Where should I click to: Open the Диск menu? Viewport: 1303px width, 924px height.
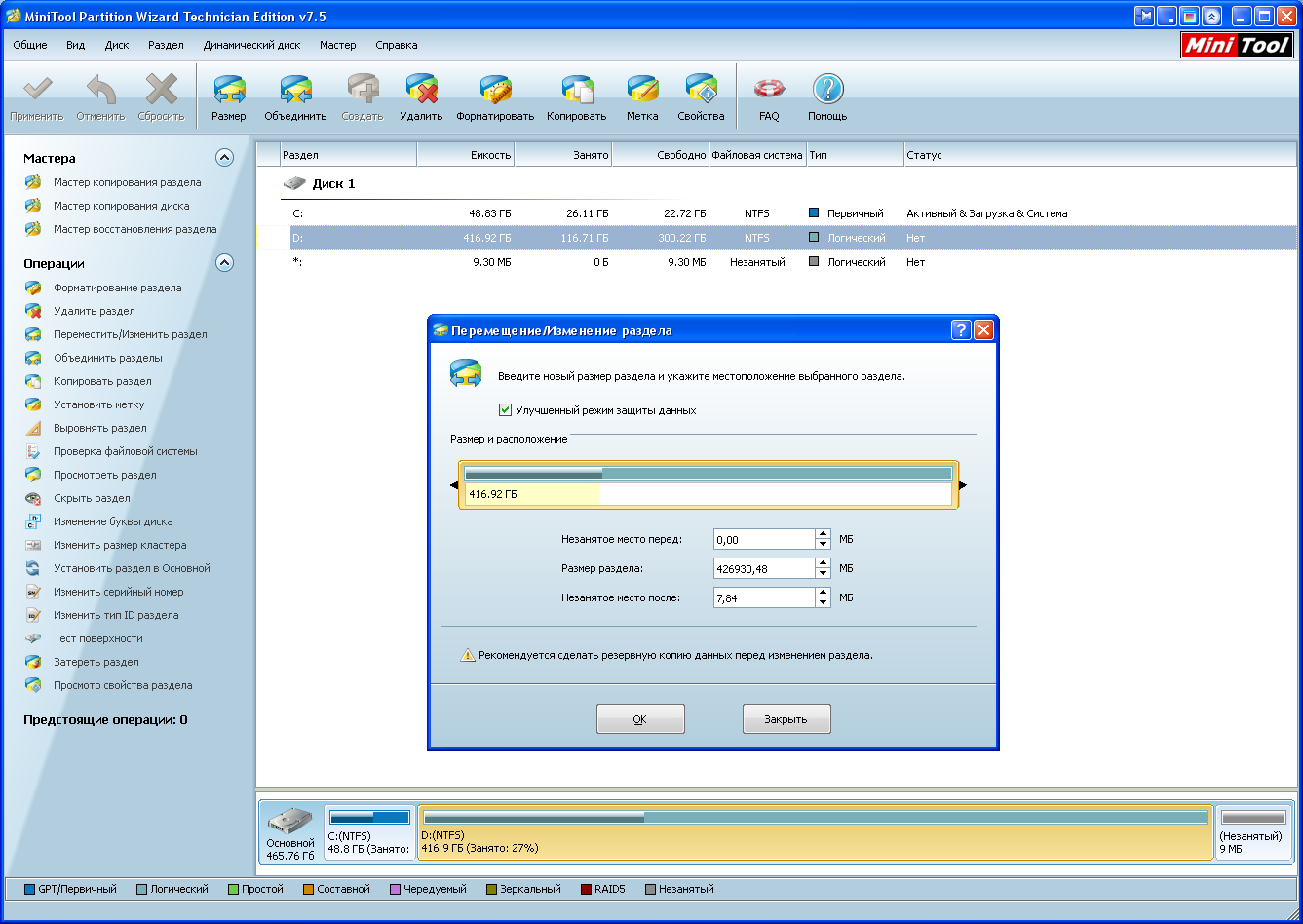tap(116, 45)
